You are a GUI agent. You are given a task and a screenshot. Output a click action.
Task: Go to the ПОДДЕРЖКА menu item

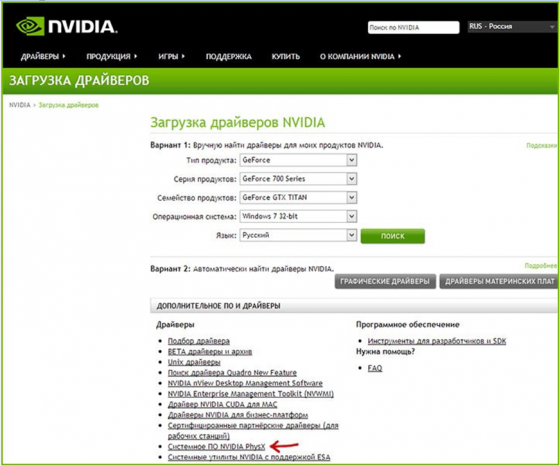(x=229, y=56)
